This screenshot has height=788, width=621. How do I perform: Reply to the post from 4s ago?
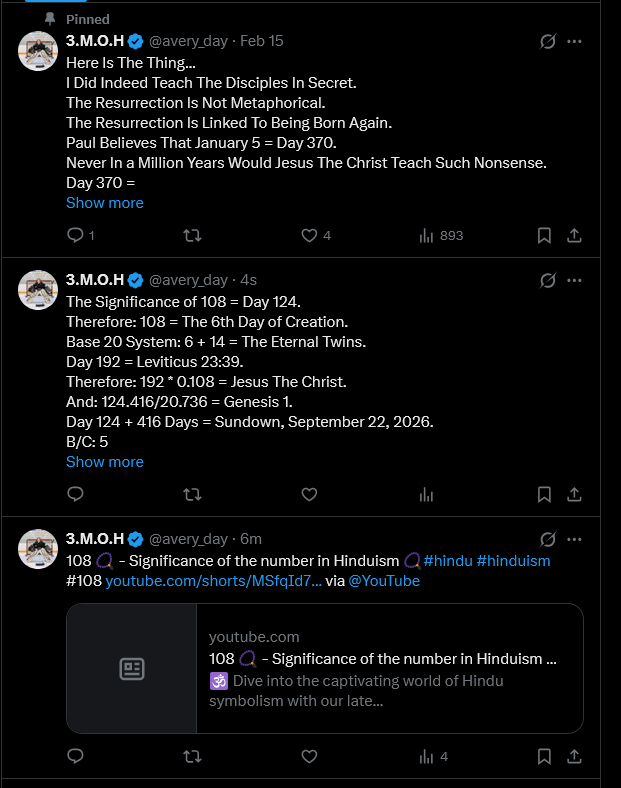(75, 495)
